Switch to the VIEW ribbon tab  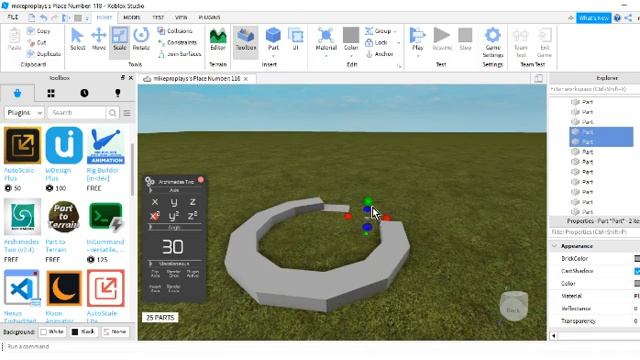[x=181, y=18]
